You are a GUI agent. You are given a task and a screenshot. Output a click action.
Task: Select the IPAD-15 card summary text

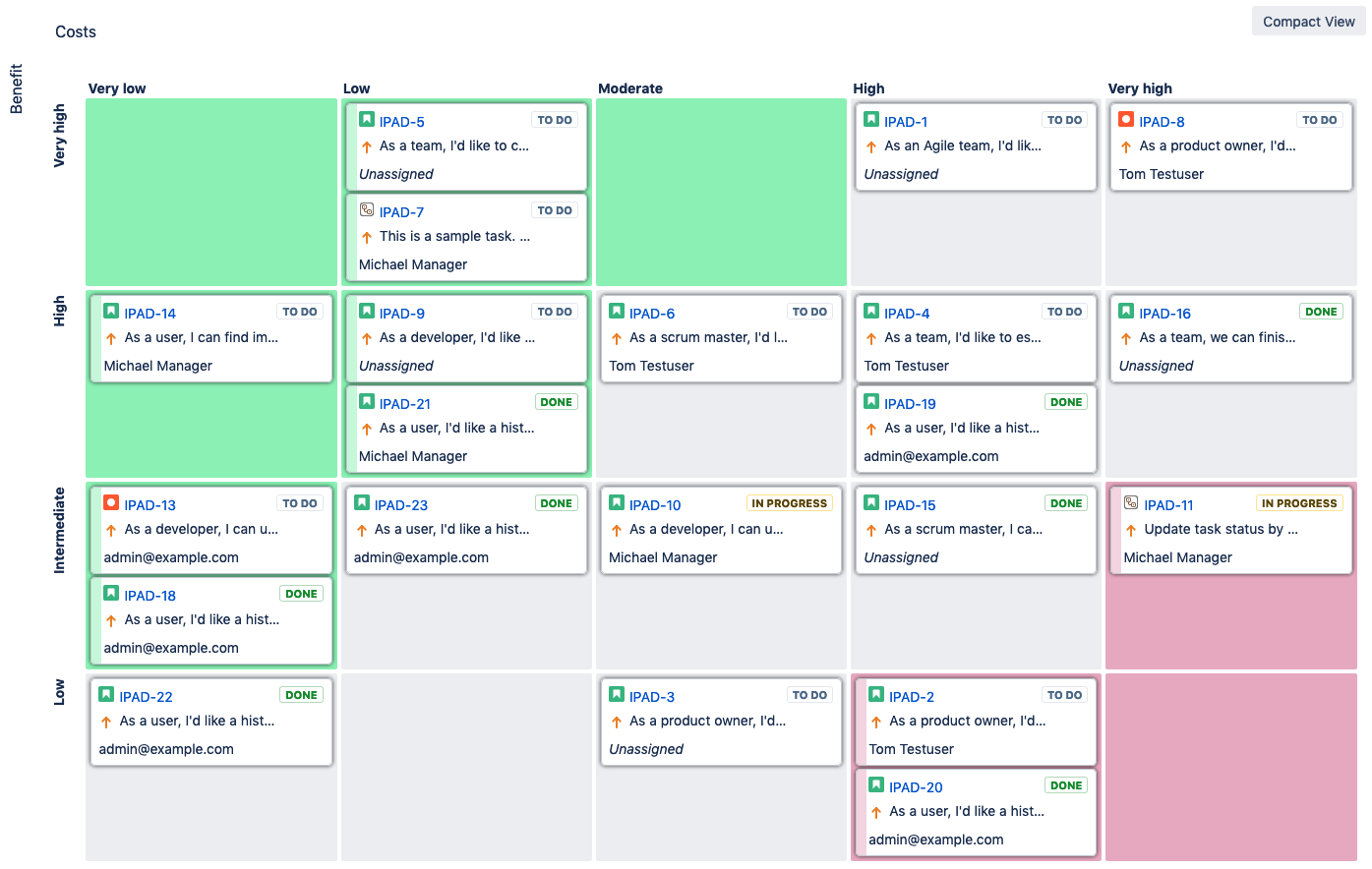[x=963, y=529]
